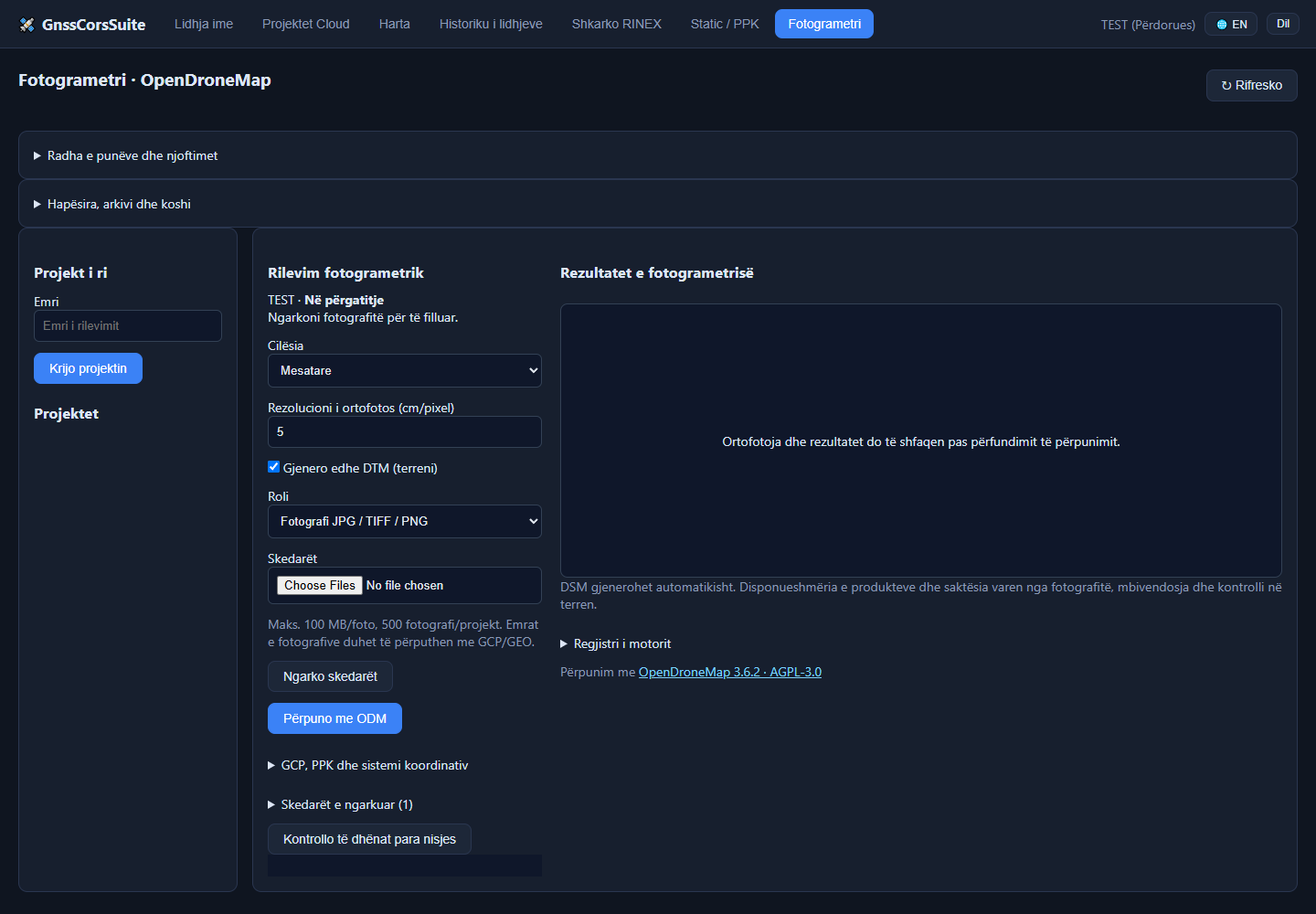
Task: Click the Ngarko skedarët upload button
Action: click(x=330, y=676)
